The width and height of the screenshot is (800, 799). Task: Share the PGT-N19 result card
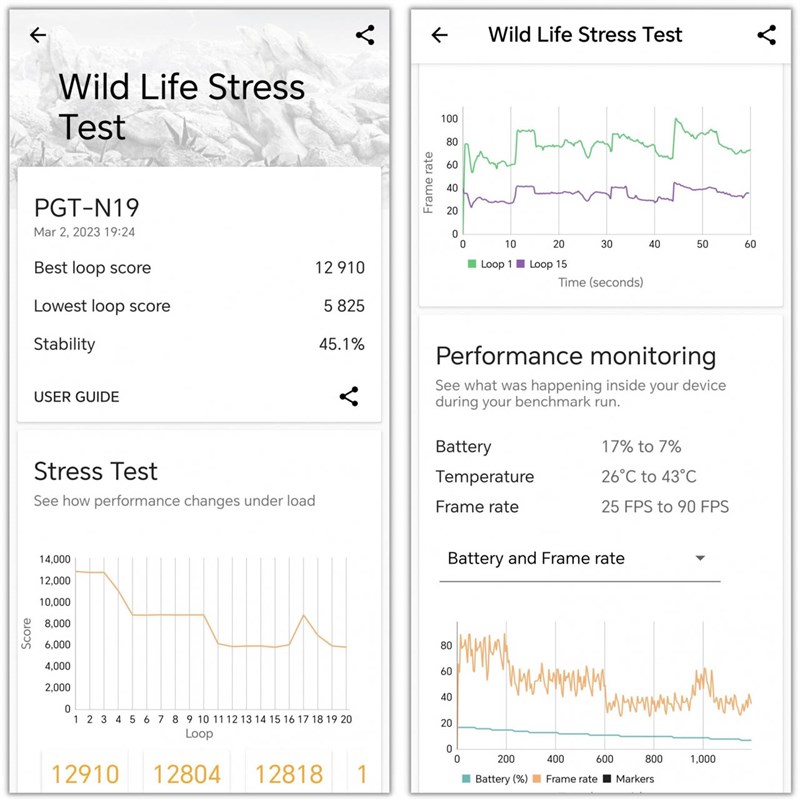tap(348, 396)
